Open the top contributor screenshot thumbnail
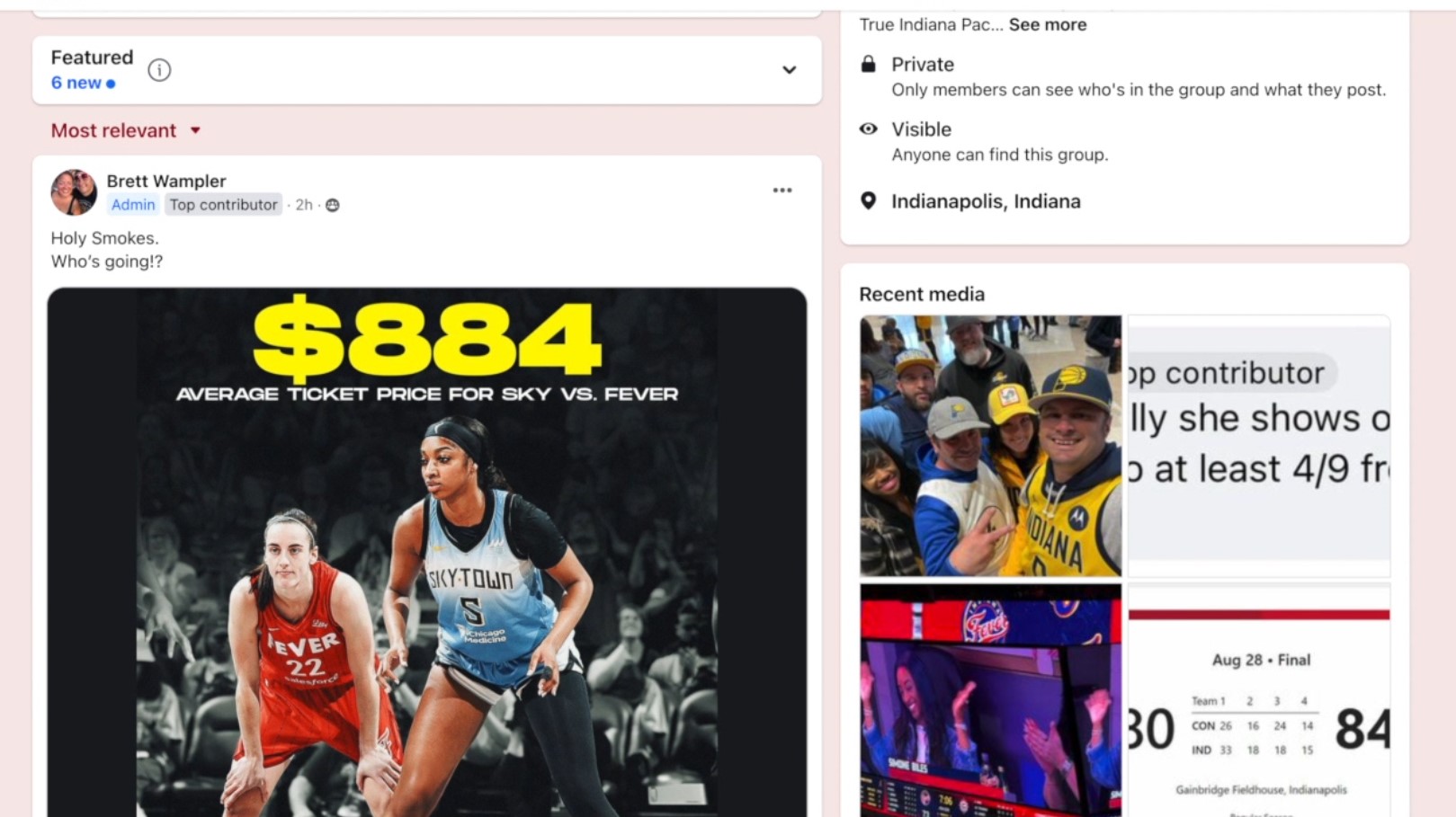Screen dimensions: 1456x817 coord(1259,446)
